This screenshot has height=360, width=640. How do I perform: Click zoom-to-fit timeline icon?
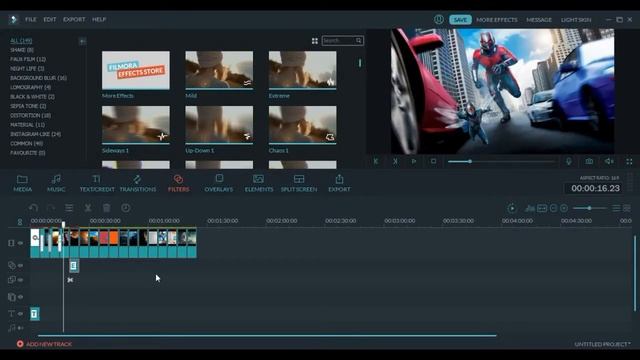(x=542, y=209)
